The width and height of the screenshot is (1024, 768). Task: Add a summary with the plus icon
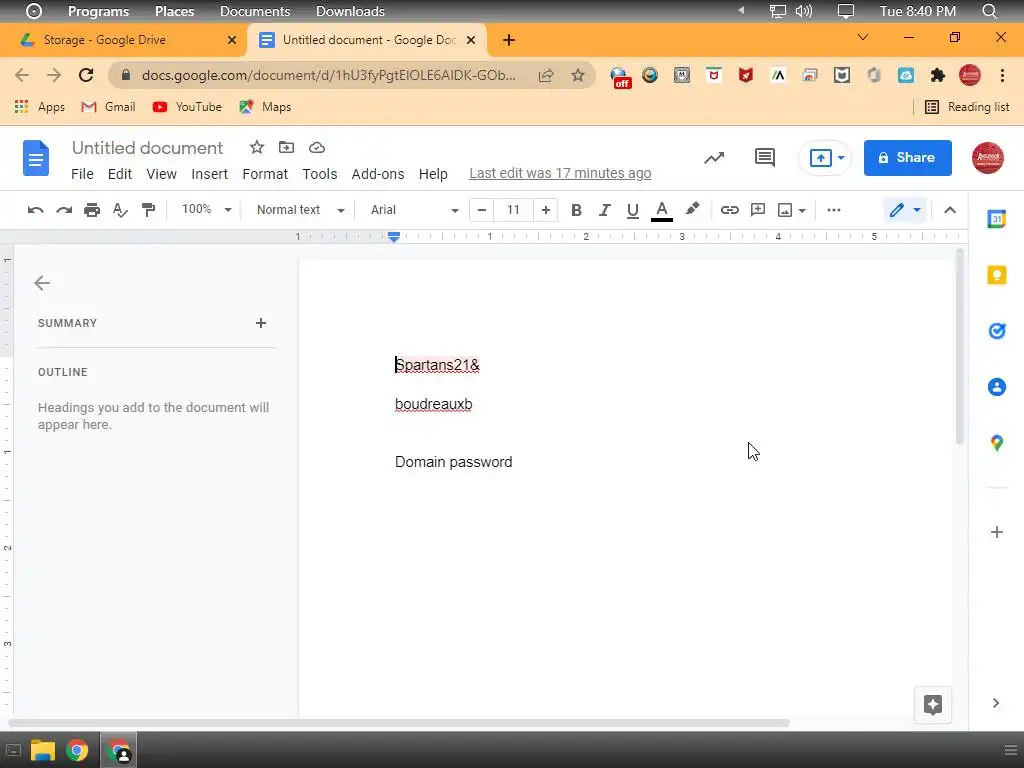click(x=261, y=323)
